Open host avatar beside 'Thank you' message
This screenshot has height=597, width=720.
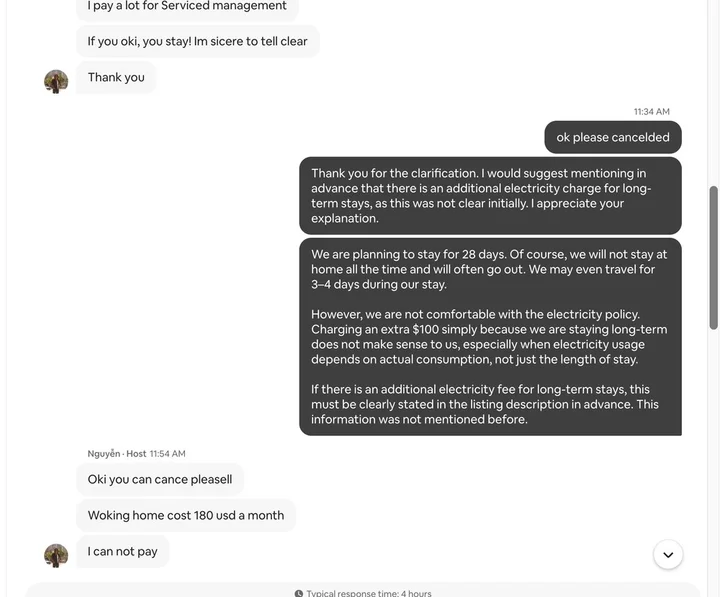click(56, 82)
